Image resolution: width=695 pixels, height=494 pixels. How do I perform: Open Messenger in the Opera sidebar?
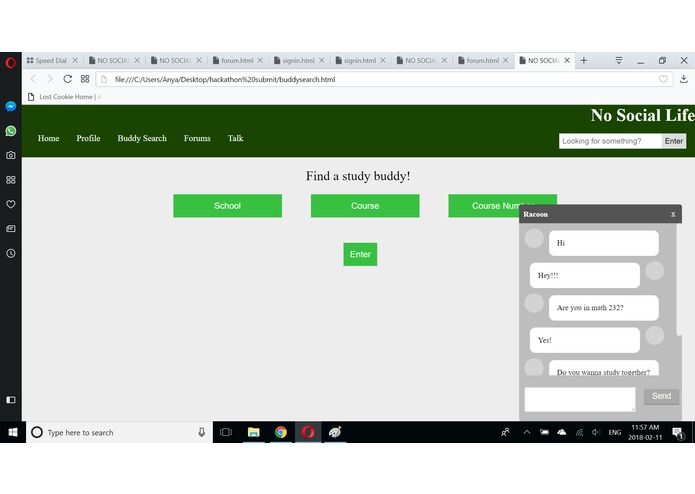[11, 106]
